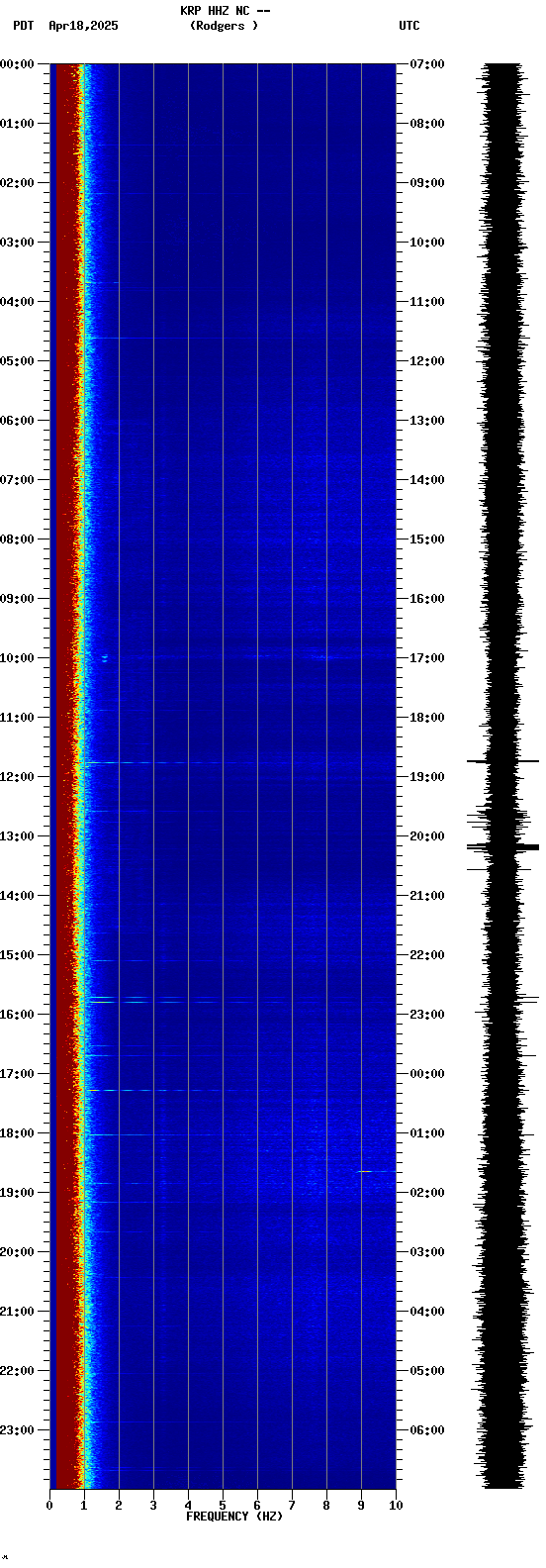Screen dimensions: 546x1568
Task: Select the PDT '00:00' time tick label
Action: (x=18, y=64)
